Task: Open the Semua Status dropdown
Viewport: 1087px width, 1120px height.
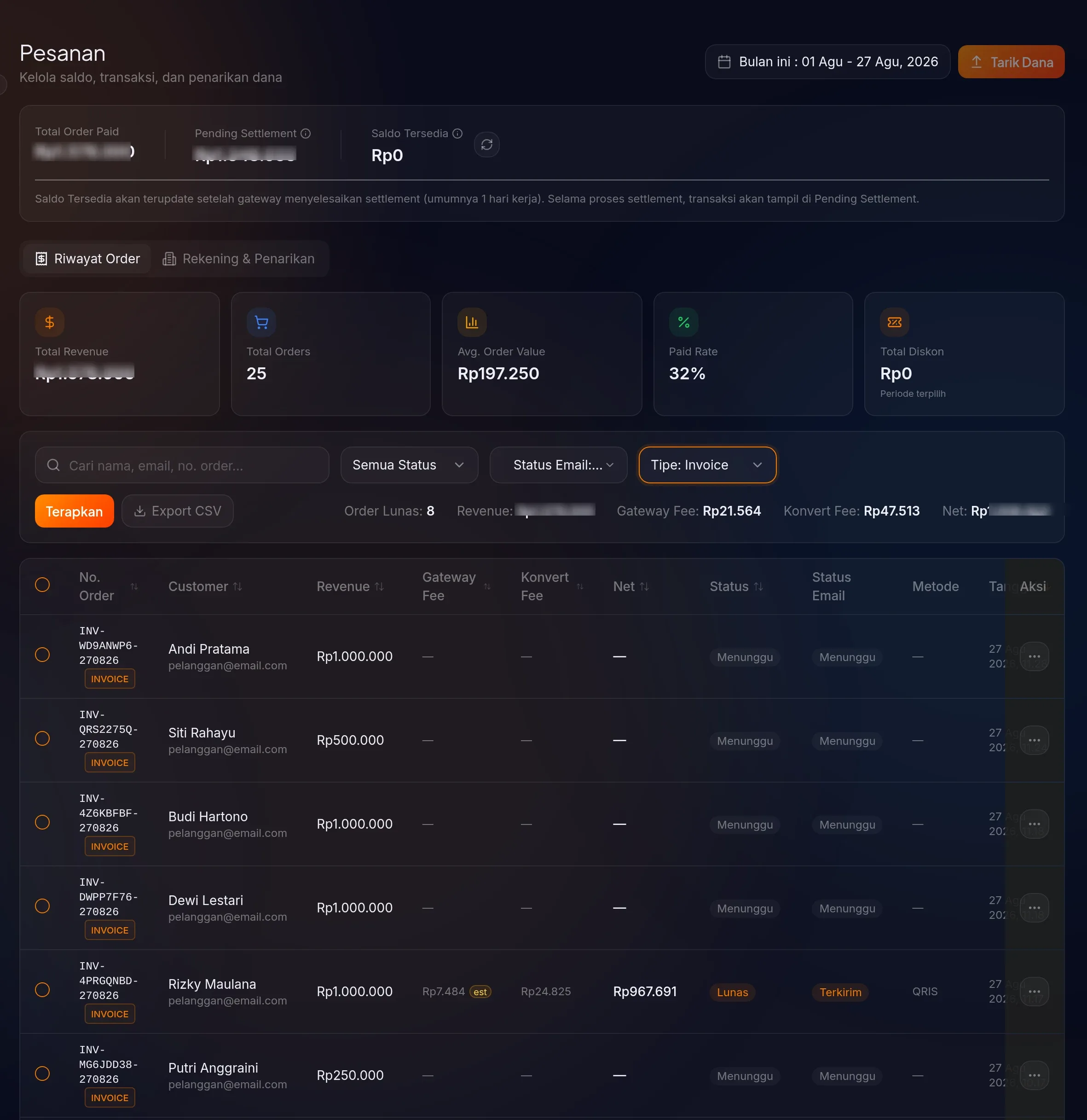Action: coord(409,465)
